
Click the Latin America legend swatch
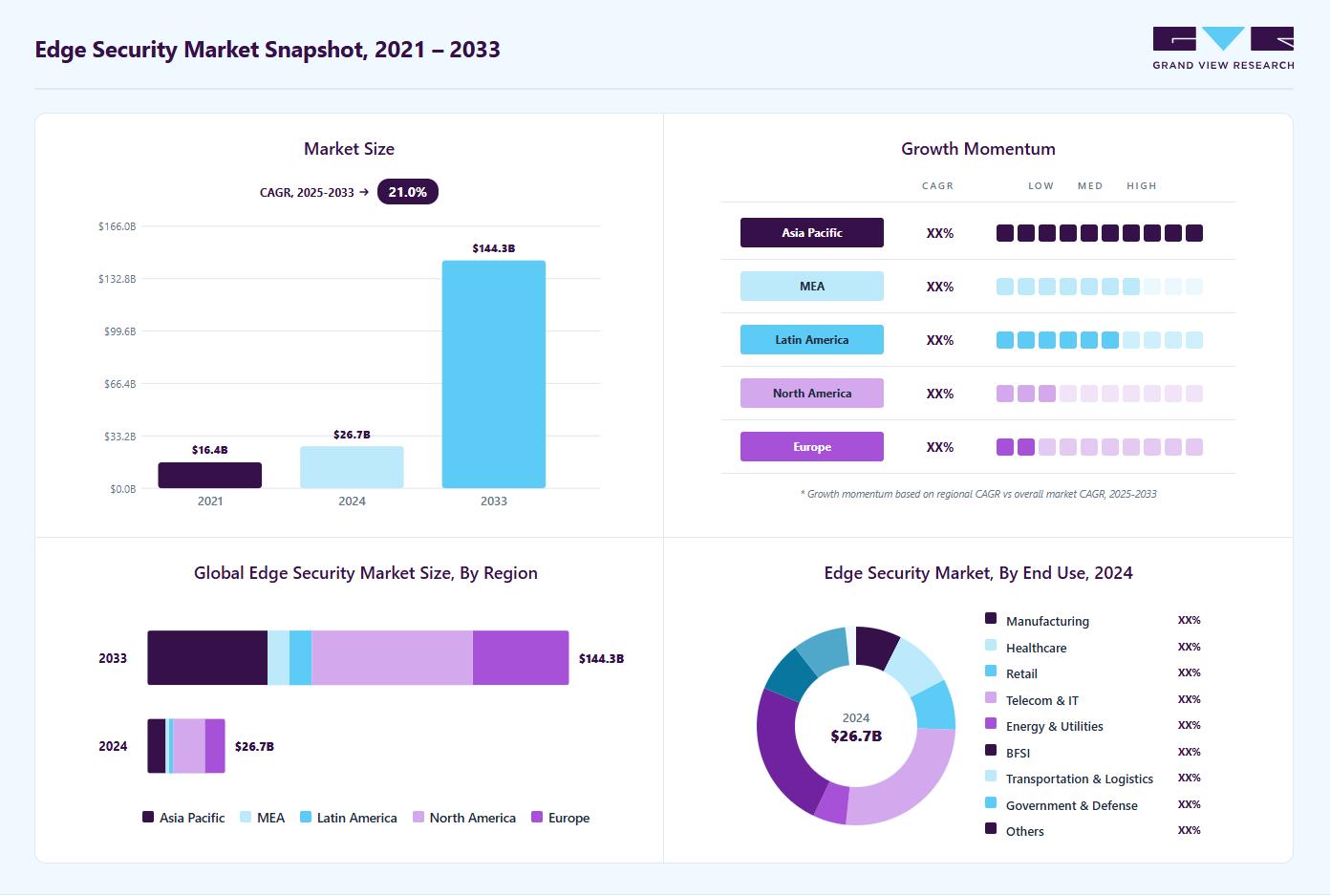(x=306, y=817)
